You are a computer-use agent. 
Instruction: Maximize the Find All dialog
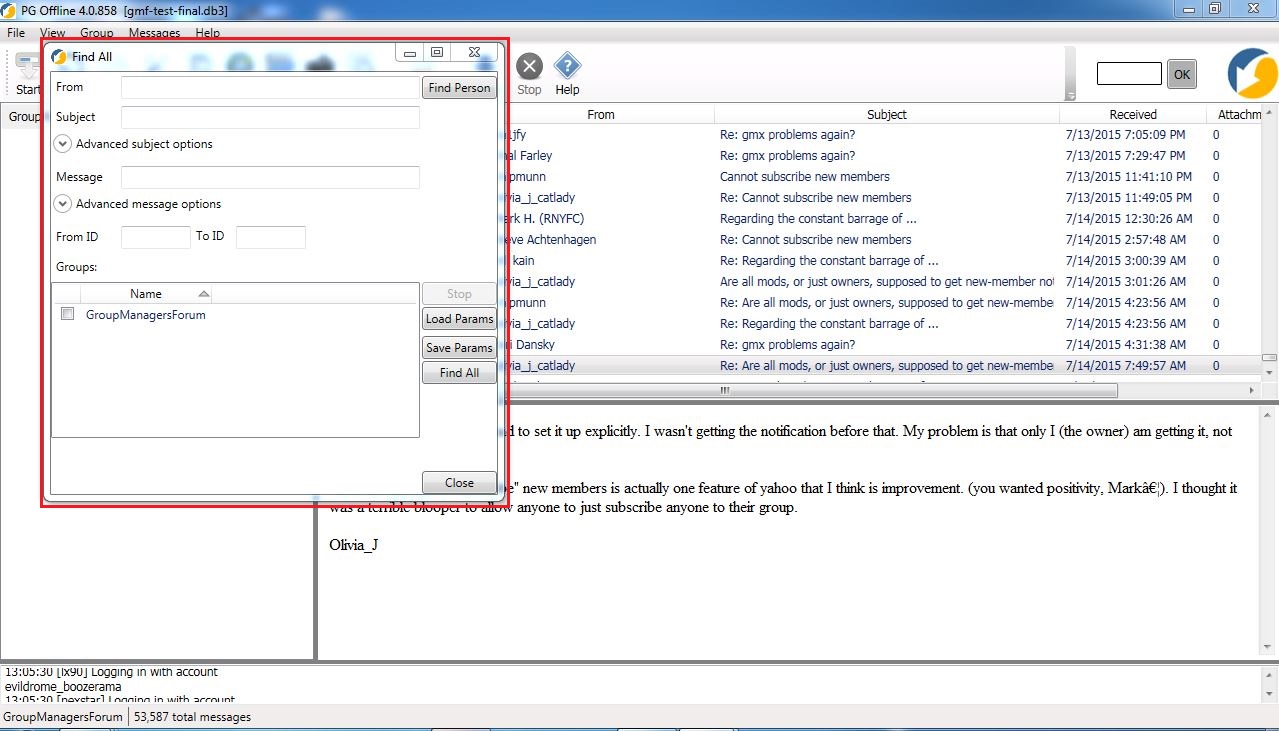point(437,53)
